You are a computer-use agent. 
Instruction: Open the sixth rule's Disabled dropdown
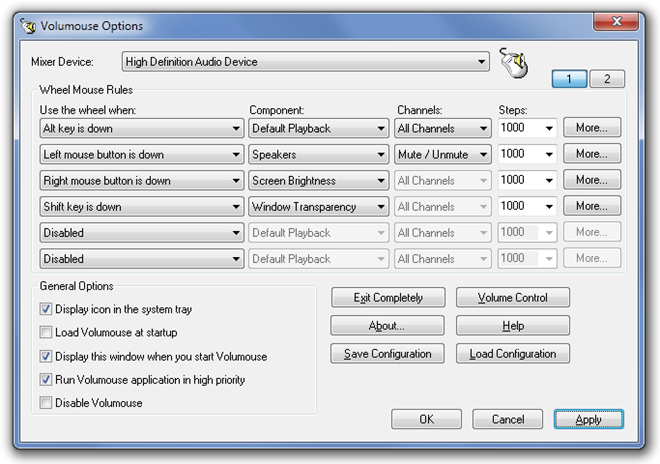(x=142, y=259)
